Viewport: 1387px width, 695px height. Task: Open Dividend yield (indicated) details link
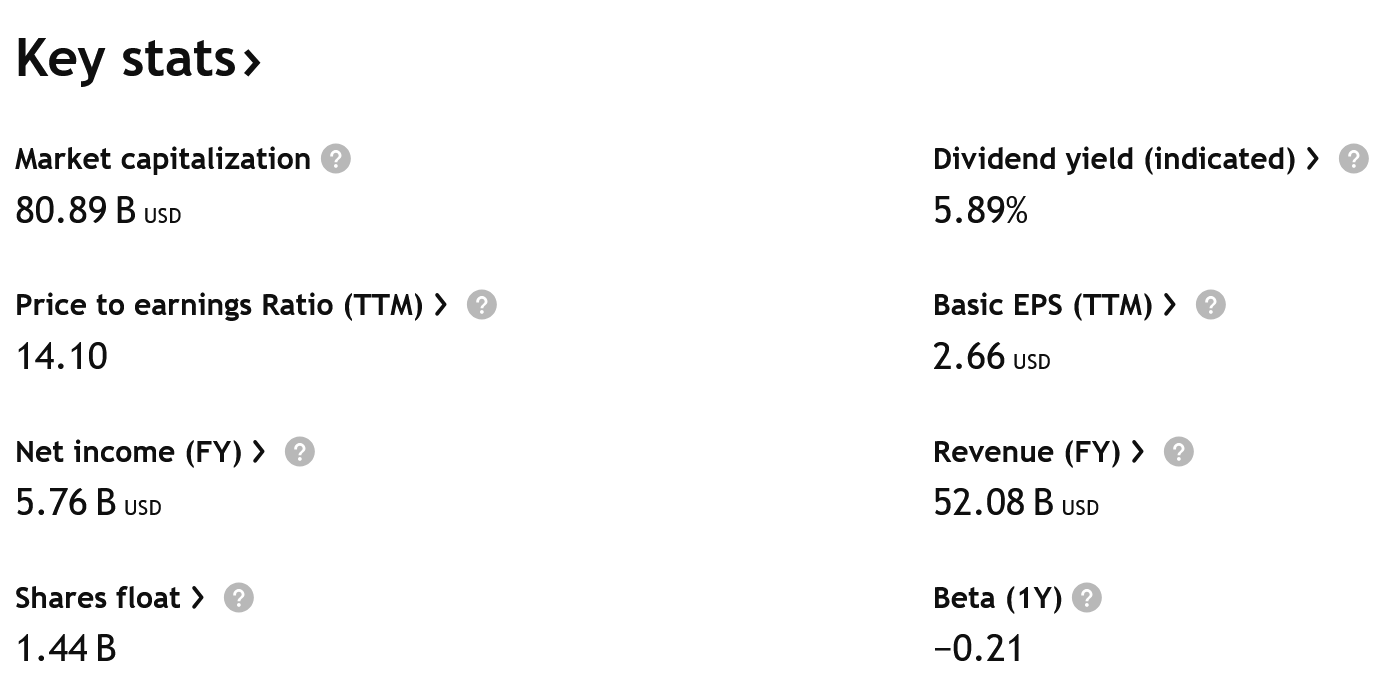click(x=1125, y=159)
